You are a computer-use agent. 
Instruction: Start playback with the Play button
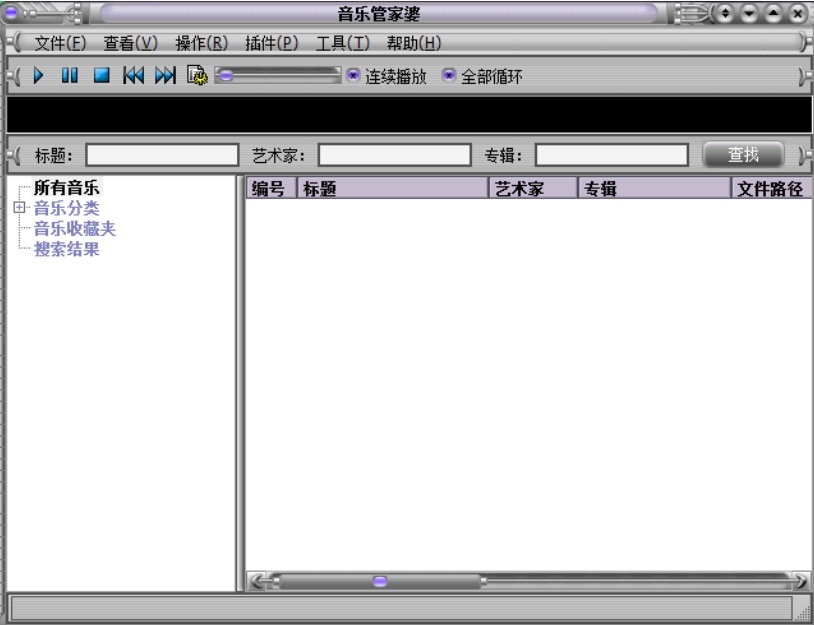tap(38, 76)
